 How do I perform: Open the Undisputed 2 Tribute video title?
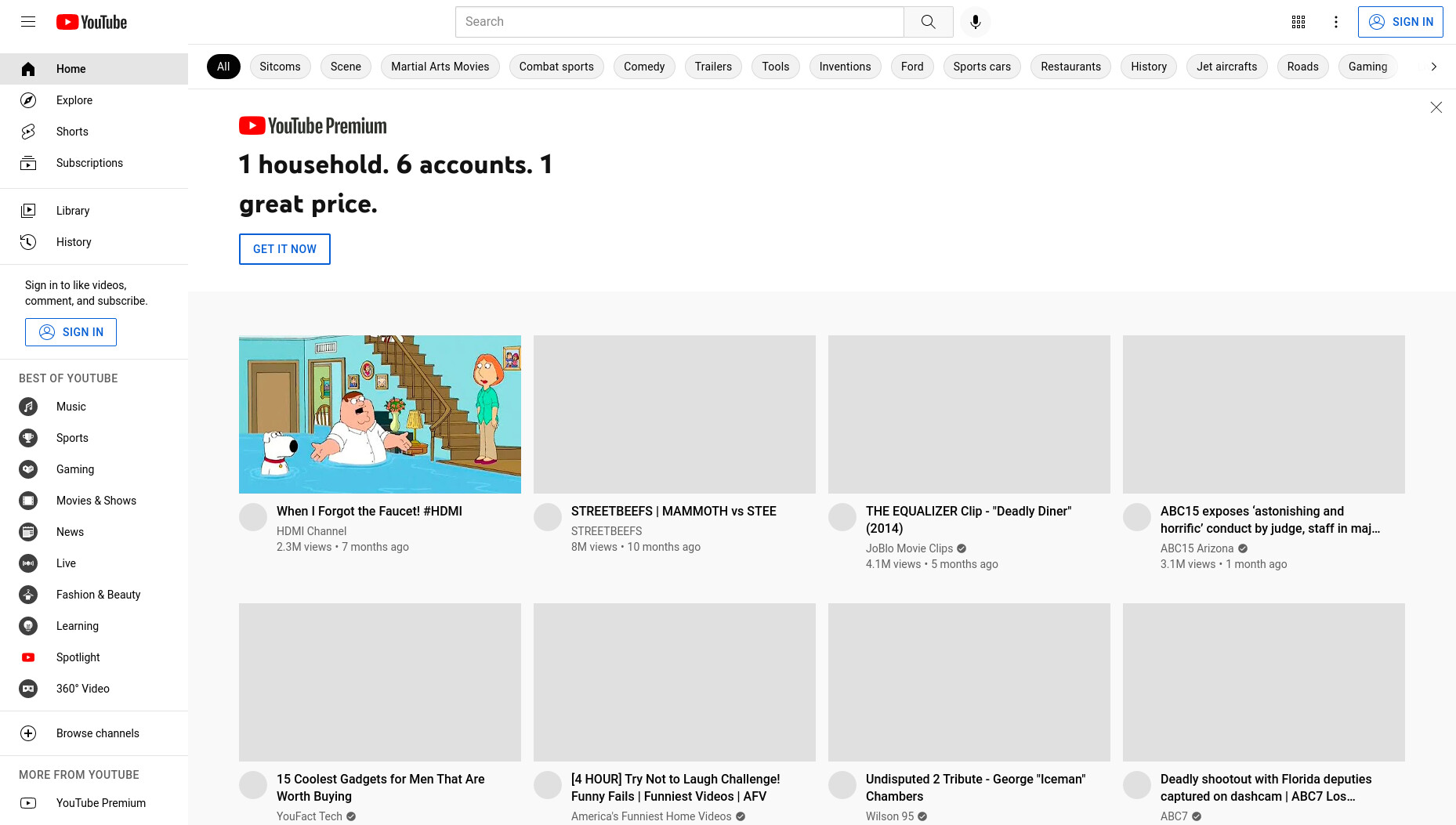coord(976,787)
